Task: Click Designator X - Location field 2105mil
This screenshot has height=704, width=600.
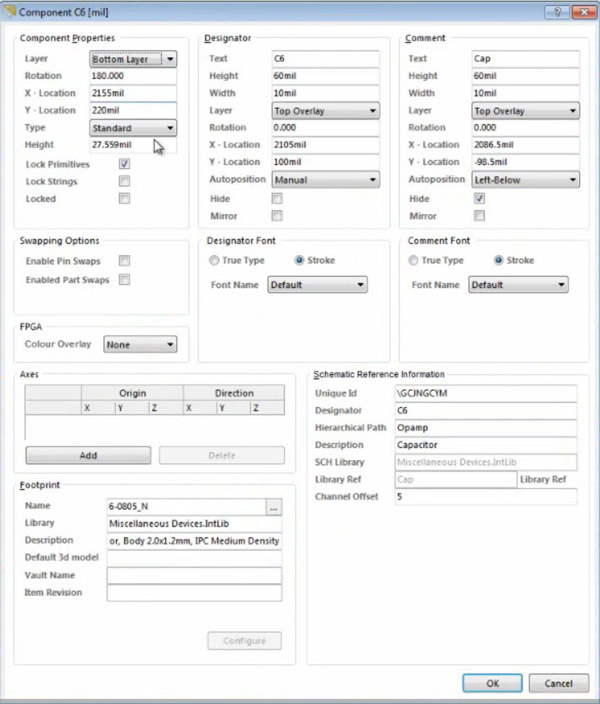Action: coord(326,145)
